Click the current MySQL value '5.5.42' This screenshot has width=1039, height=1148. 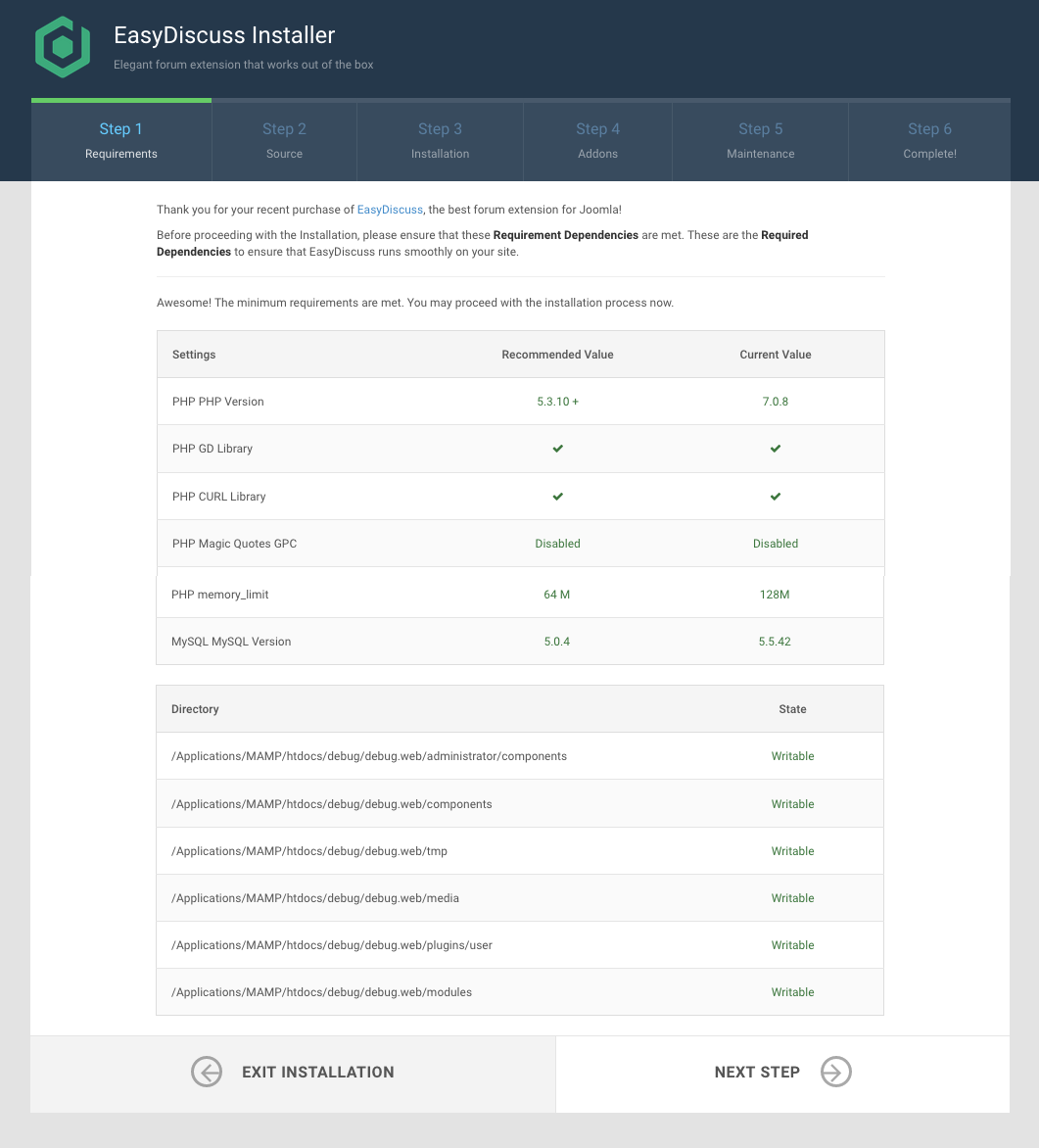point(775,642)
